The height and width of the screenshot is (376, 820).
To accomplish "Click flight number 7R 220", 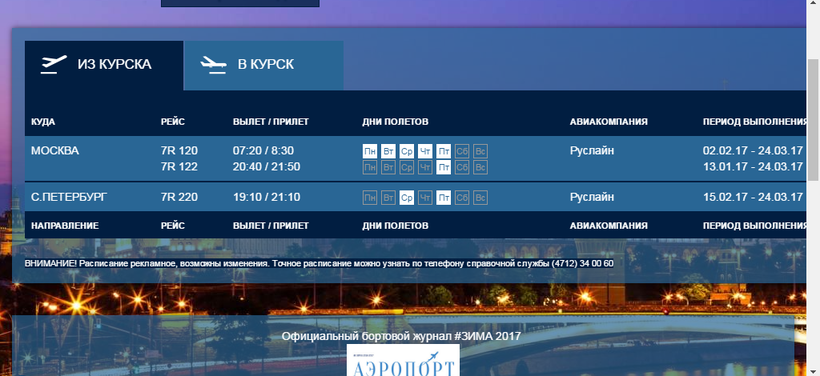I will 179,197.
